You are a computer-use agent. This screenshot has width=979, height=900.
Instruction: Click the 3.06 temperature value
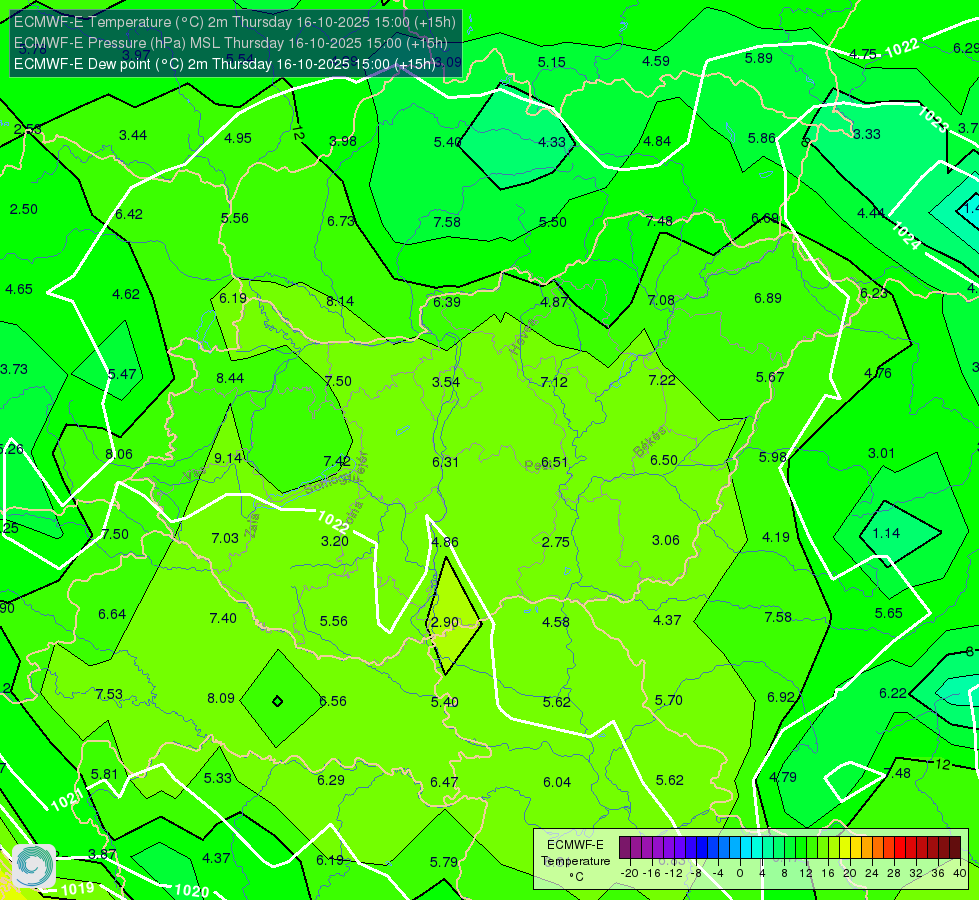point(665,540)
